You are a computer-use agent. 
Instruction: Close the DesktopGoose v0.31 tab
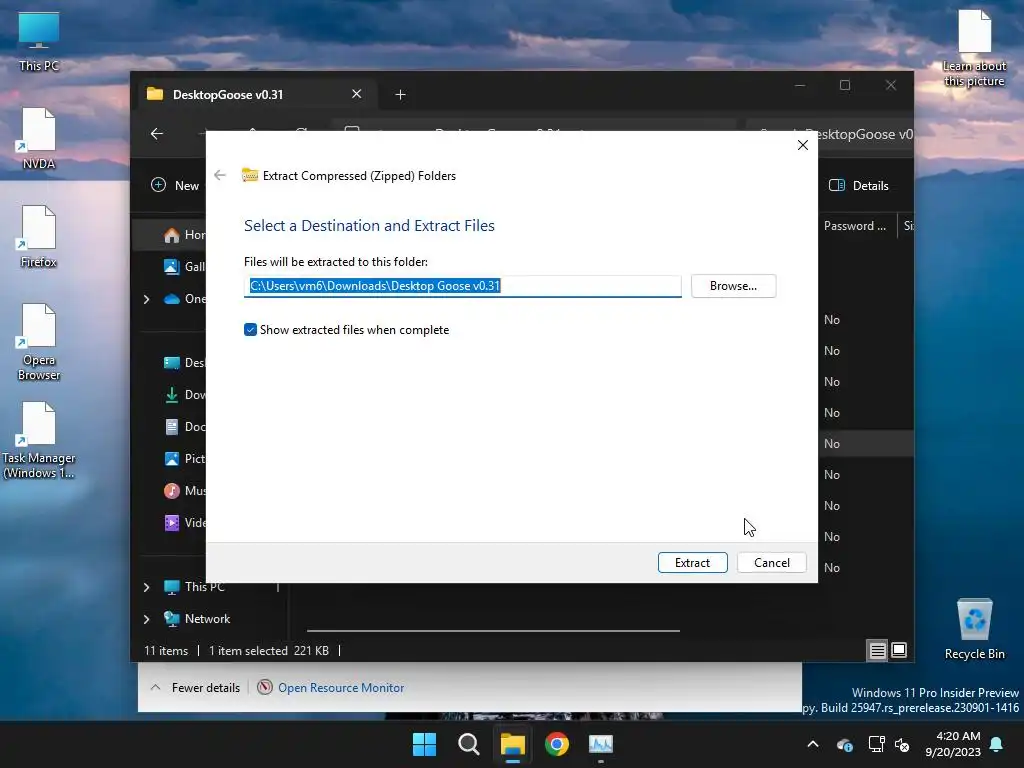pyautogui.click(x=357, y=94)
